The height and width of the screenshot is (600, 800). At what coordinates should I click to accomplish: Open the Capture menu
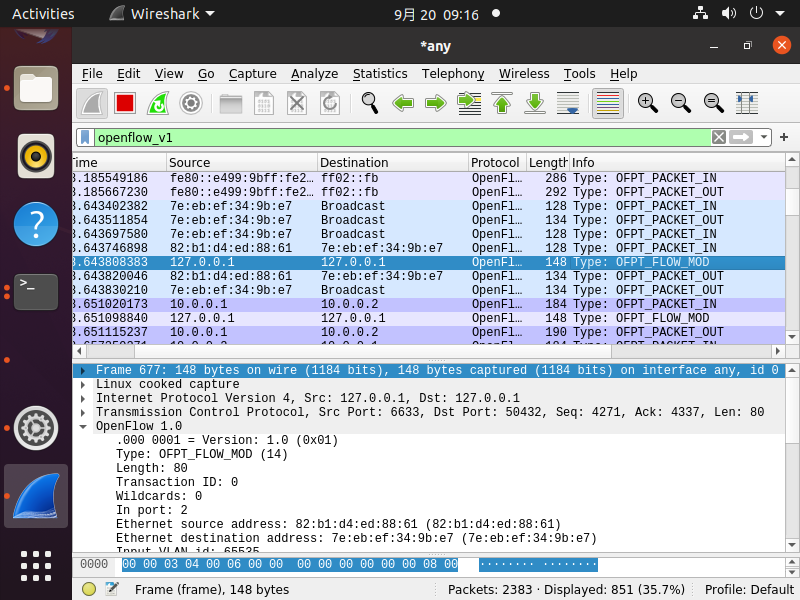(x=253, y=74)
